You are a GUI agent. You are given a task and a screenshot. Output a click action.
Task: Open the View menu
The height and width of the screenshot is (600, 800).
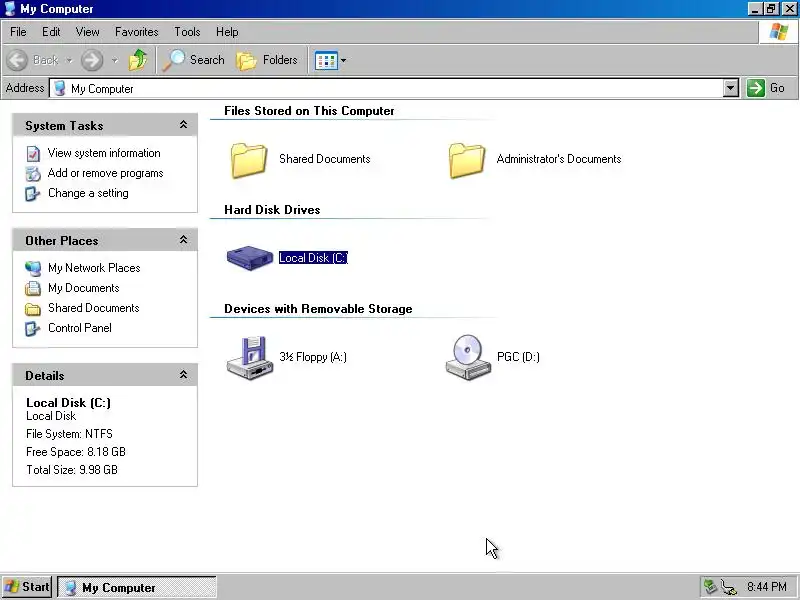88,32
